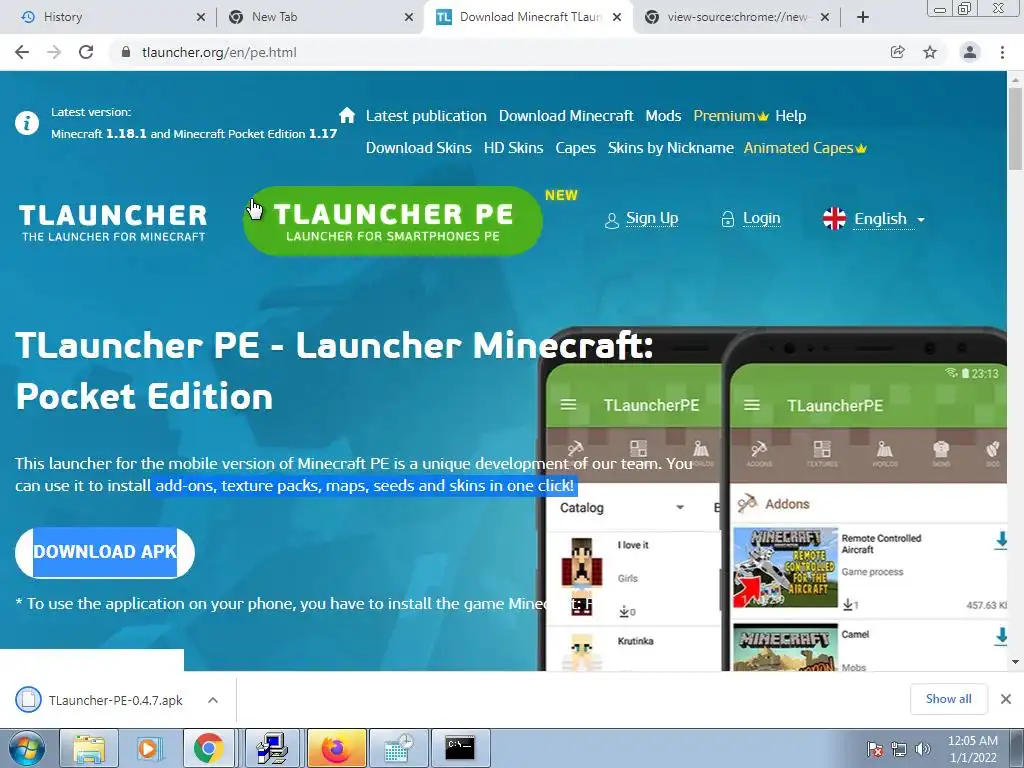Go to HD Skins
Screen dimensions: 1024x768
[513, 148]
